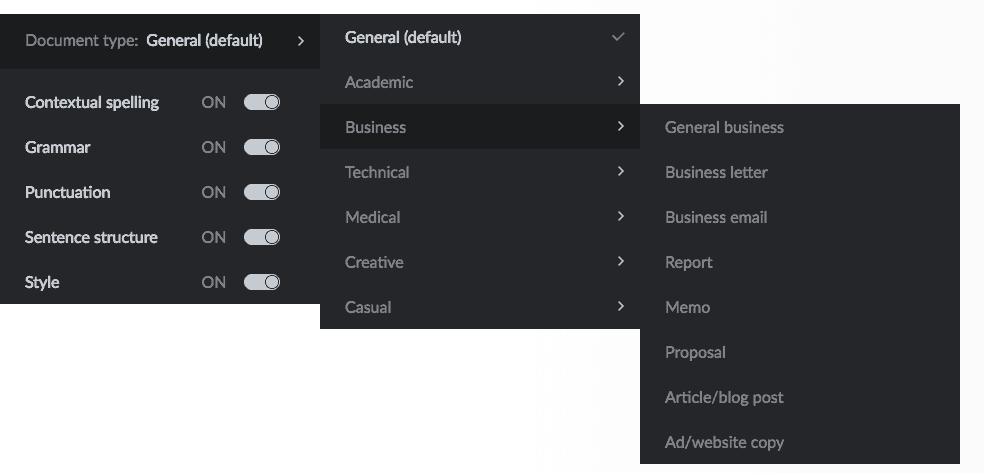
Task: Expand the Academic submenu arrow
Action: [621, 82]
